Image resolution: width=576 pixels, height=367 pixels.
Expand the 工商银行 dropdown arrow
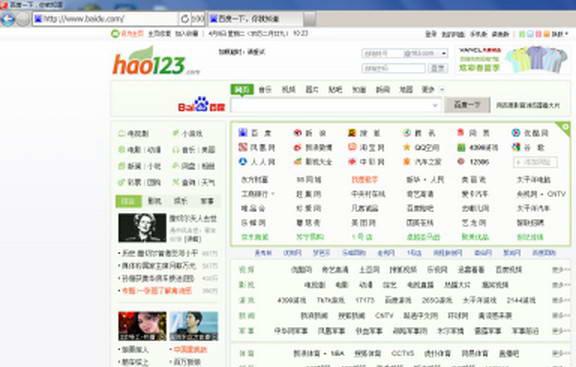pyautogui.click(x=273, y=194)
